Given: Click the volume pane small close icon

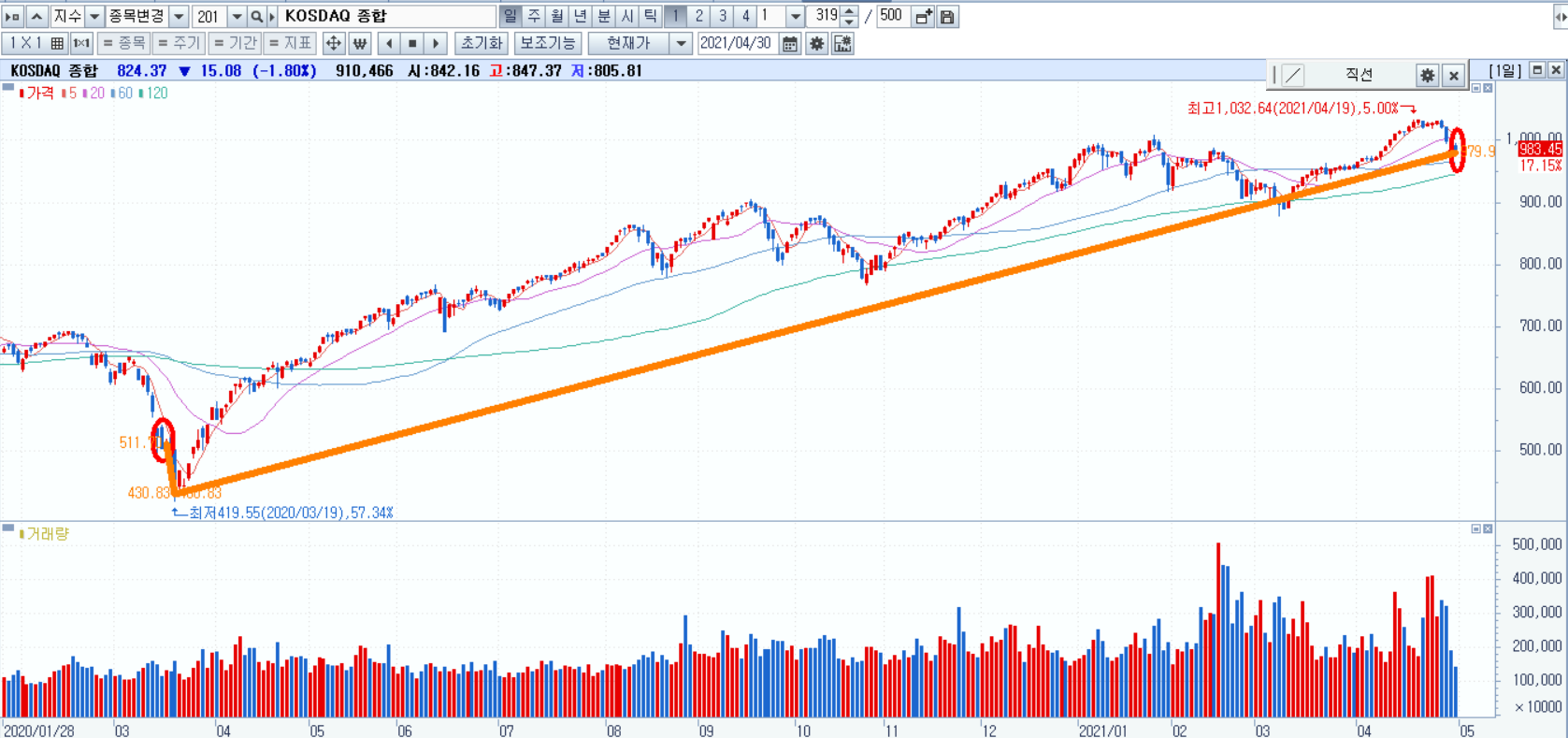Looking at the screenshot, I should [x=1488, y=529].
